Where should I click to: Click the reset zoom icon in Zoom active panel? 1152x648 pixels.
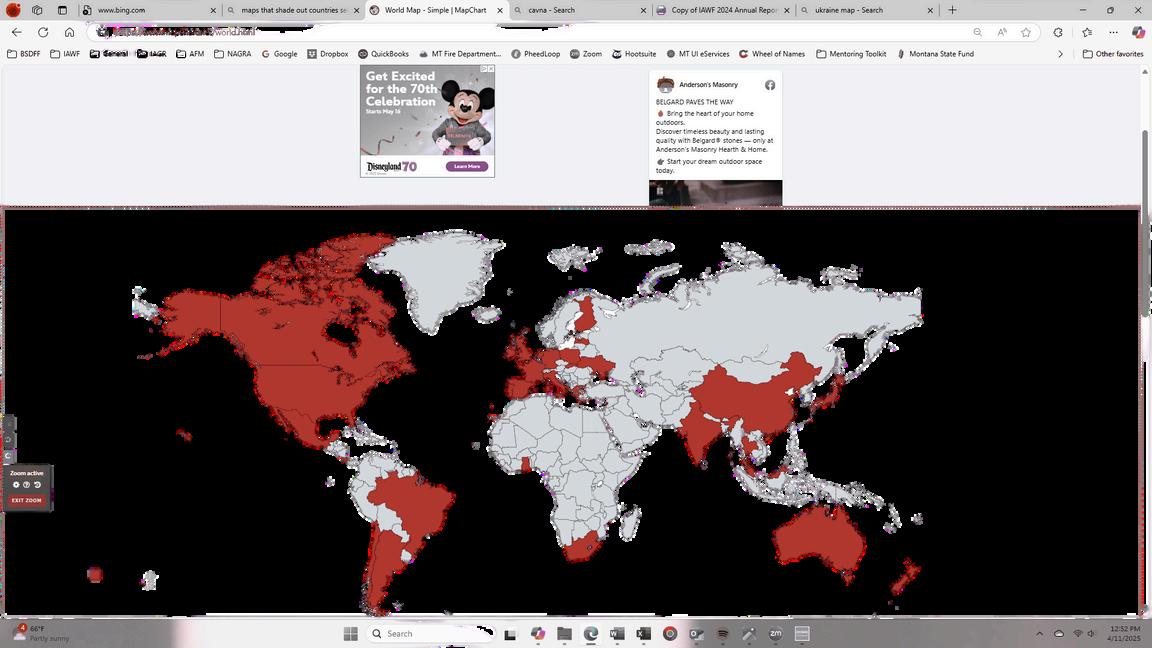(x=37, y=485)
